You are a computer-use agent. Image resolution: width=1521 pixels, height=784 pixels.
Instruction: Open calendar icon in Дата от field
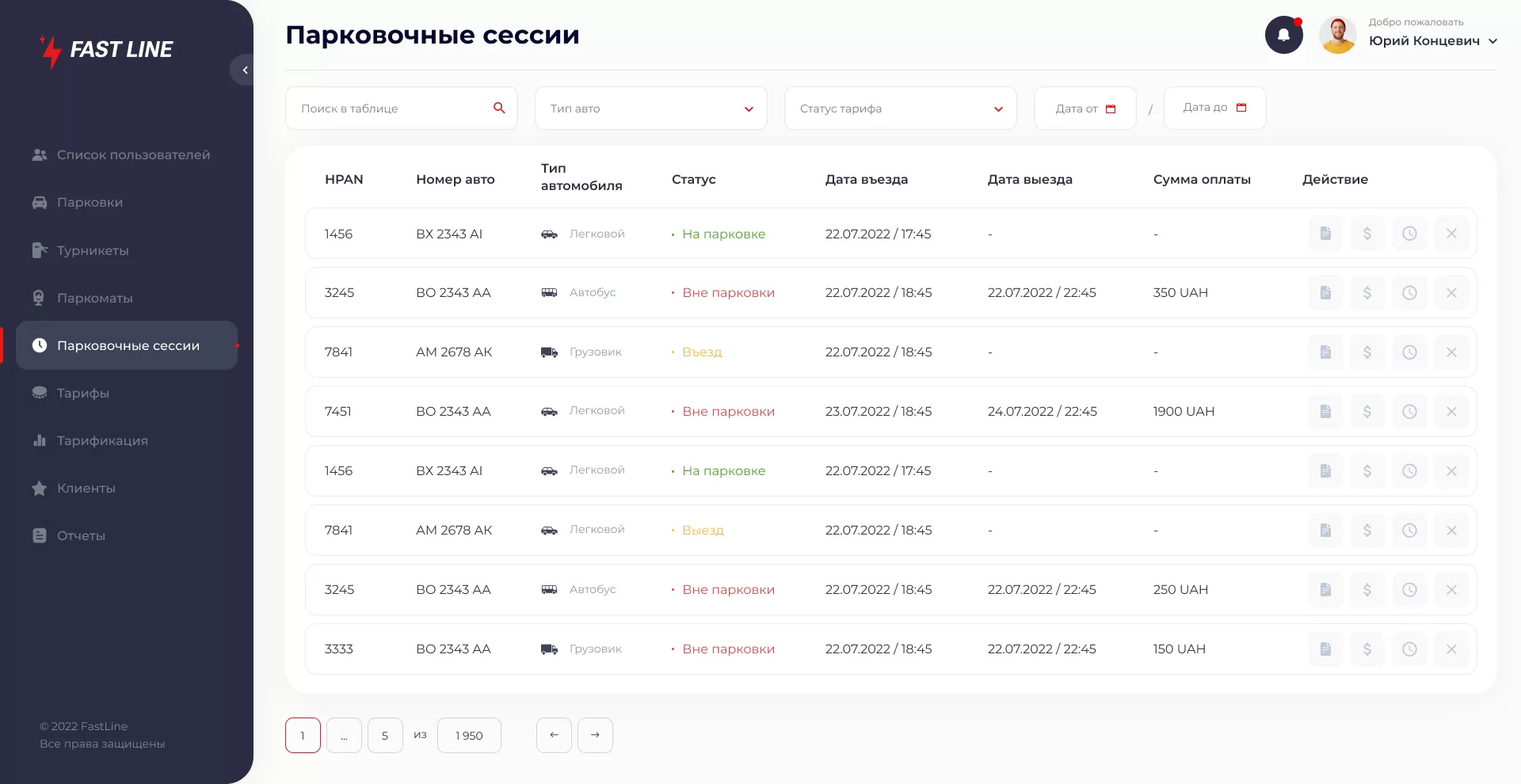tap(1111, 108)
